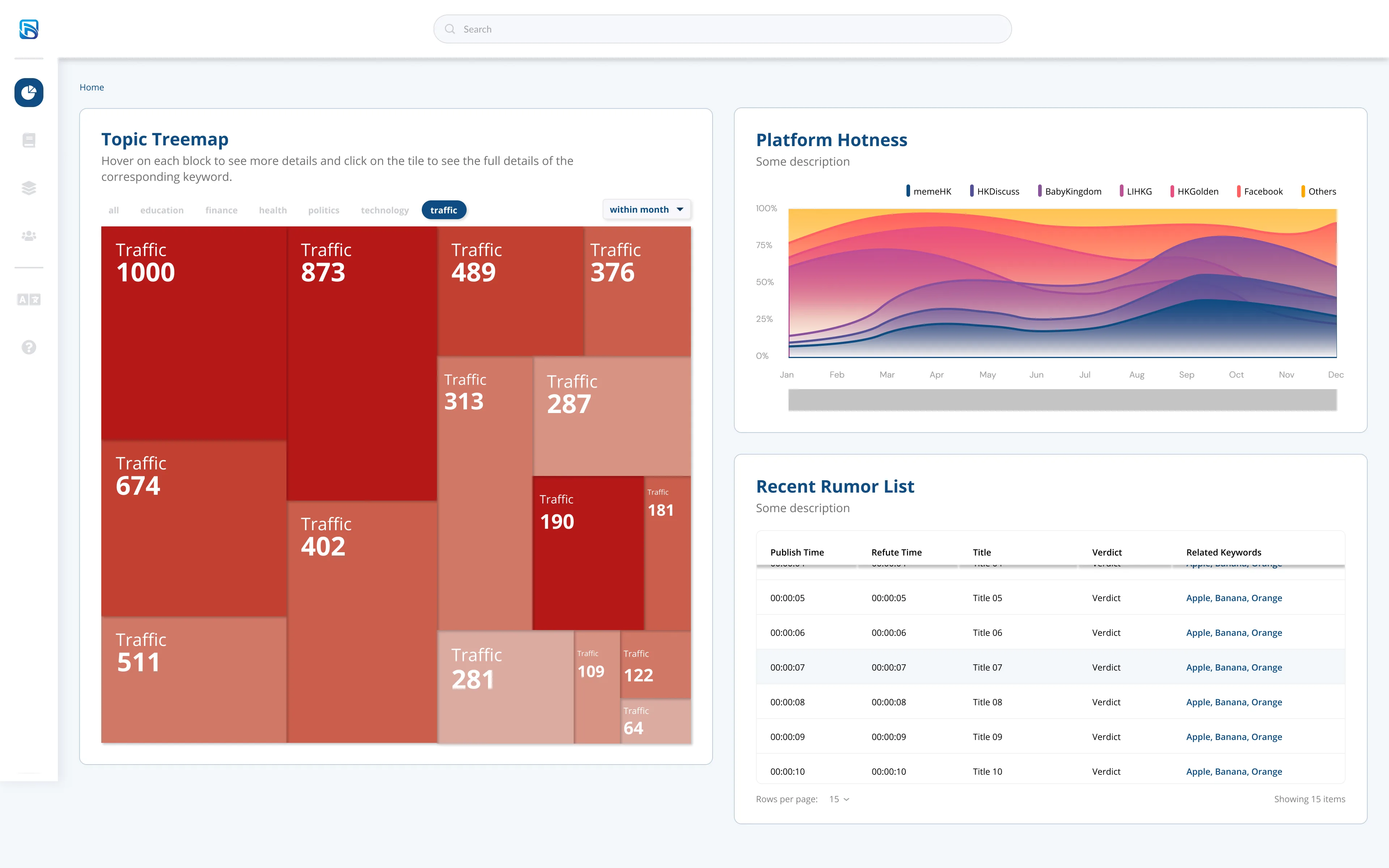1389x868 pixels.
Task: Open keywords link in Title 09 row
Action: (x=1234, y=737)
